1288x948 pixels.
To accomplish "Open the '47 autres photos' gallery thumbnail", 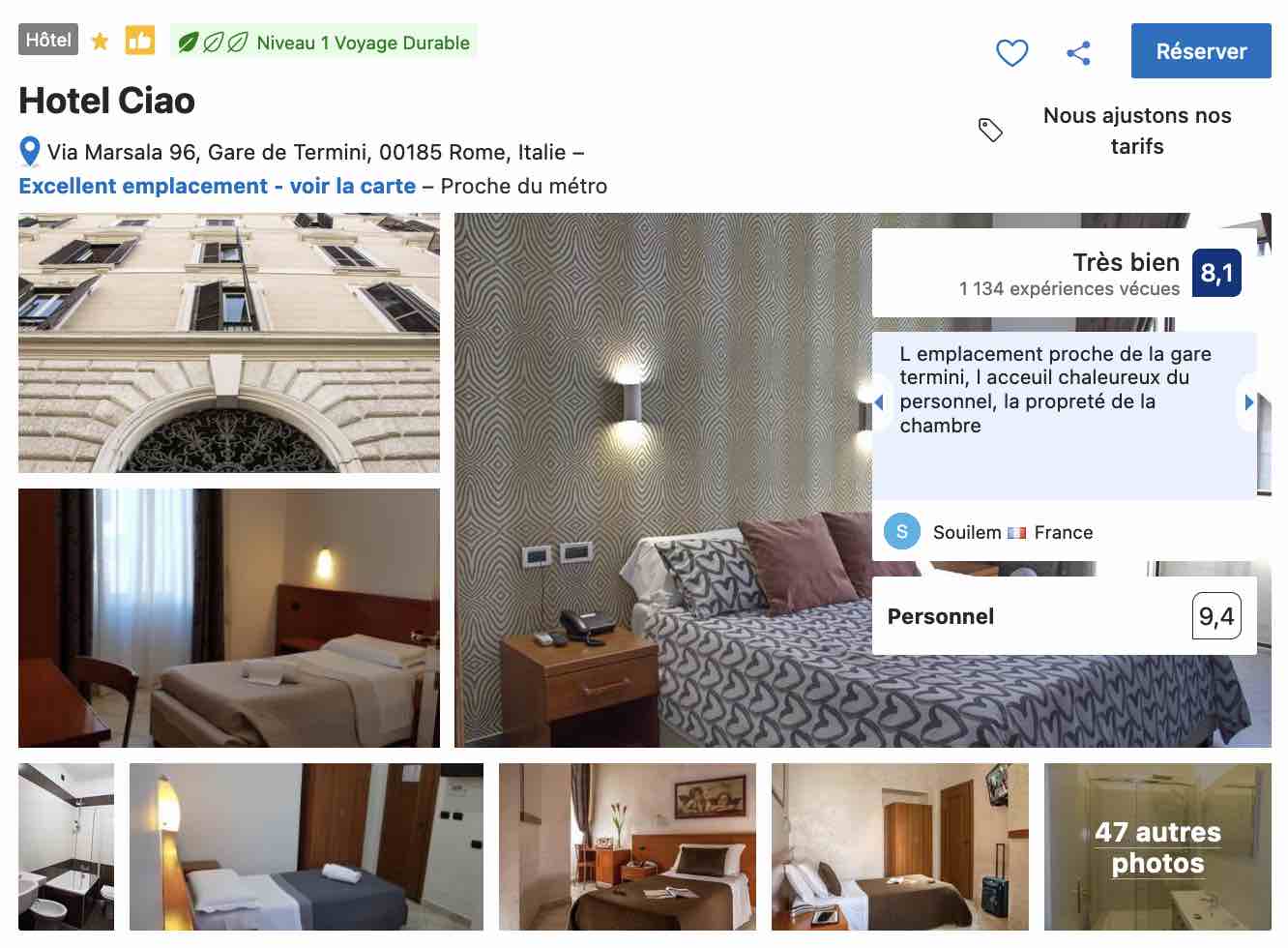I will [1157, 846].
